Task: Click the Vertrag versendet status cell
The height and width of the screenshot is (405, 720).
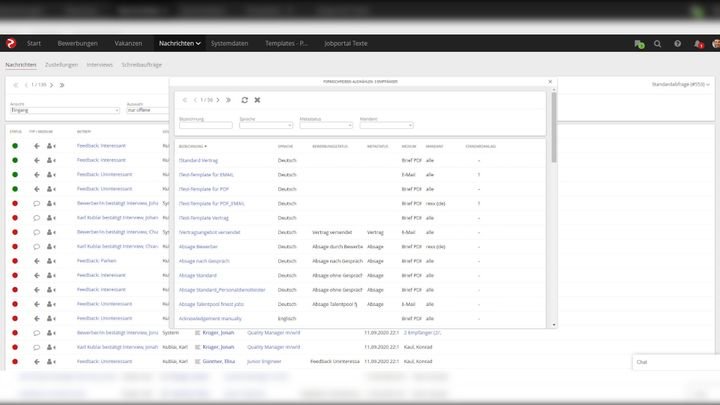Action: tap(332, 232)
